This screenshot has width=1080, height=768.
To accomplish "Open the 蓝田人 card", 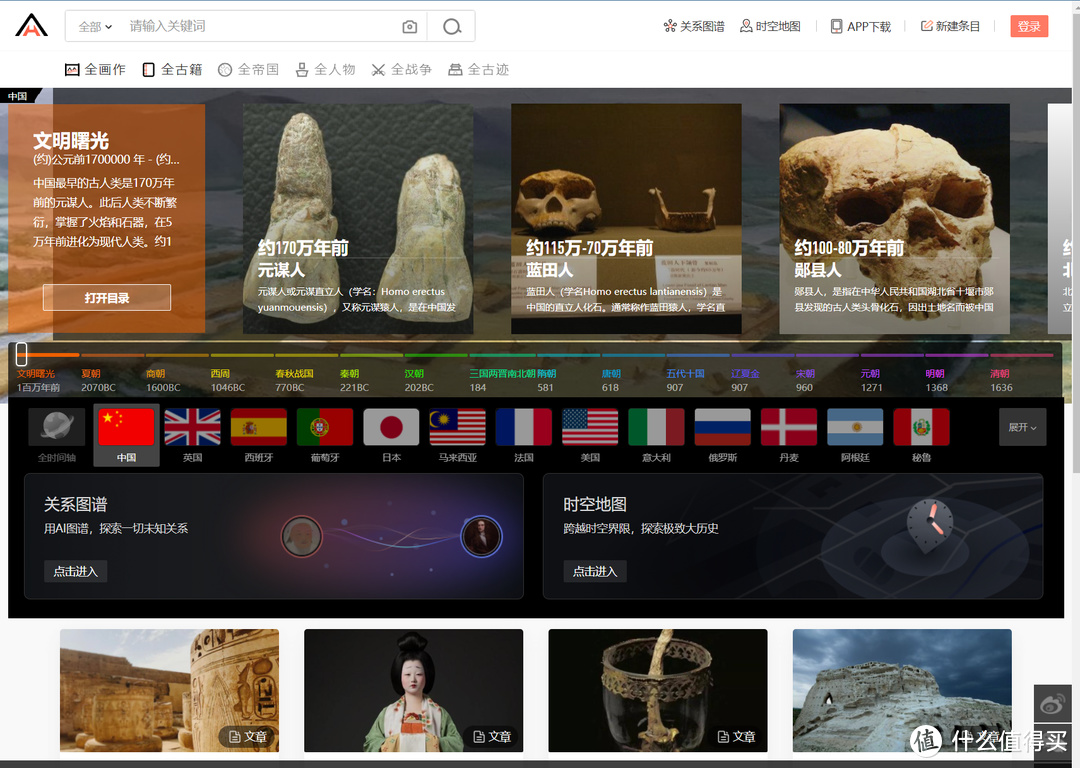I will pos(626,219).
